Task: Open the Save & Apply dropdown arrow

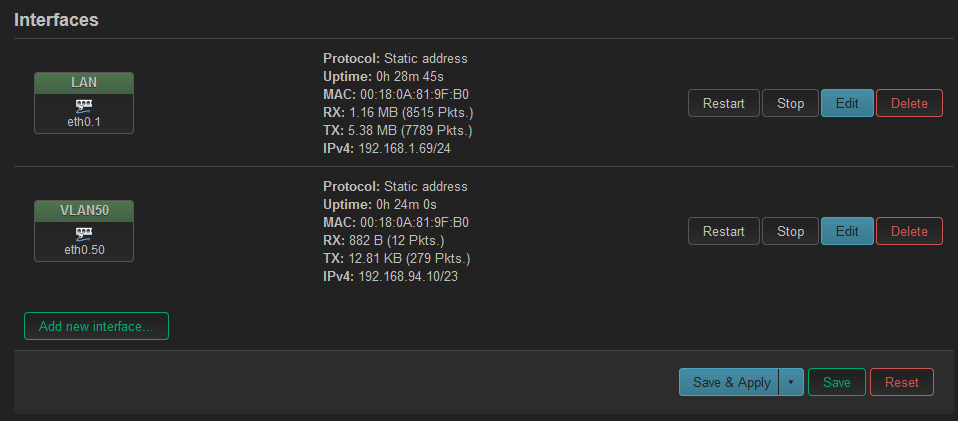Action: [x=791, y=383]
